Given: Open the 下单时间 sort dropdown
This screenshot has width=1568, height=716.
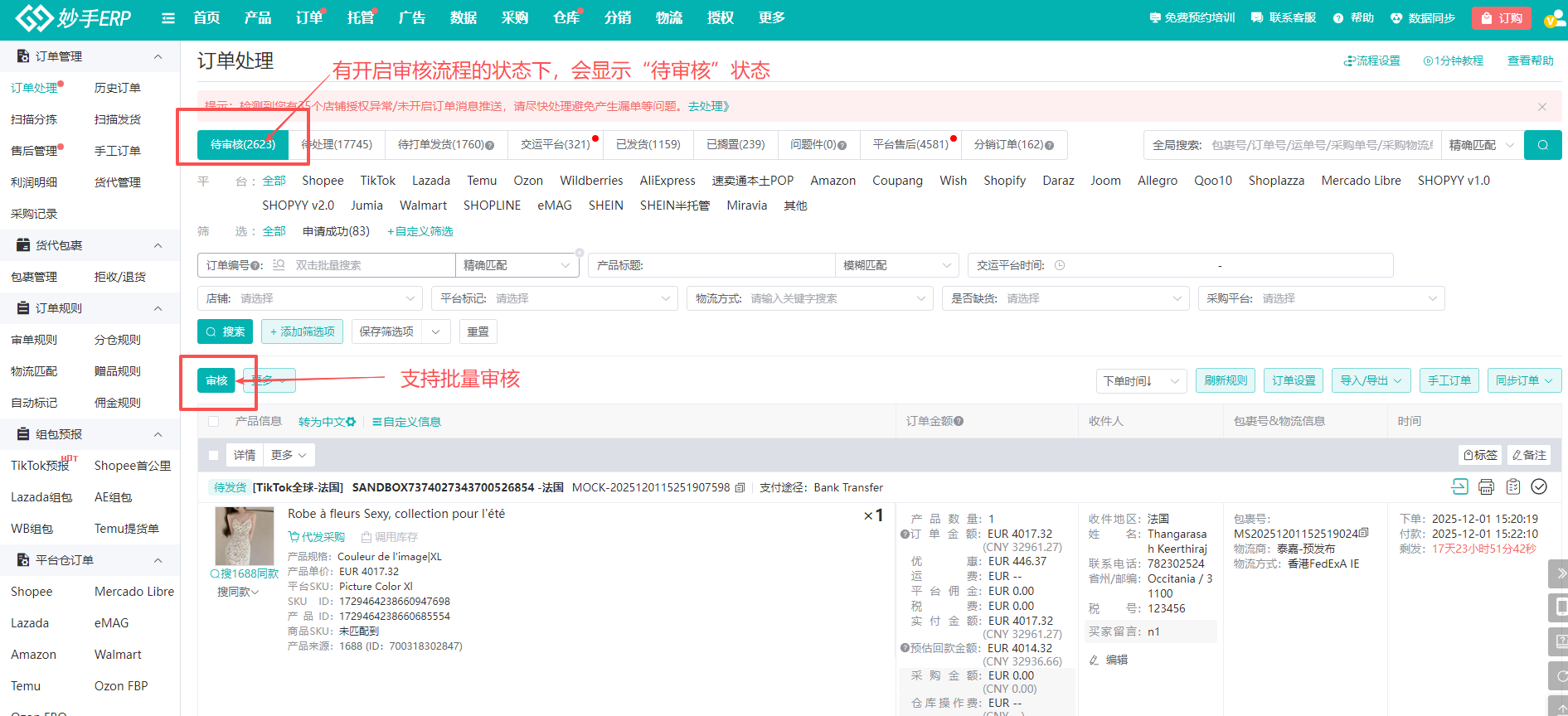Looking at the screenshot, I should tap(1141, 381).
